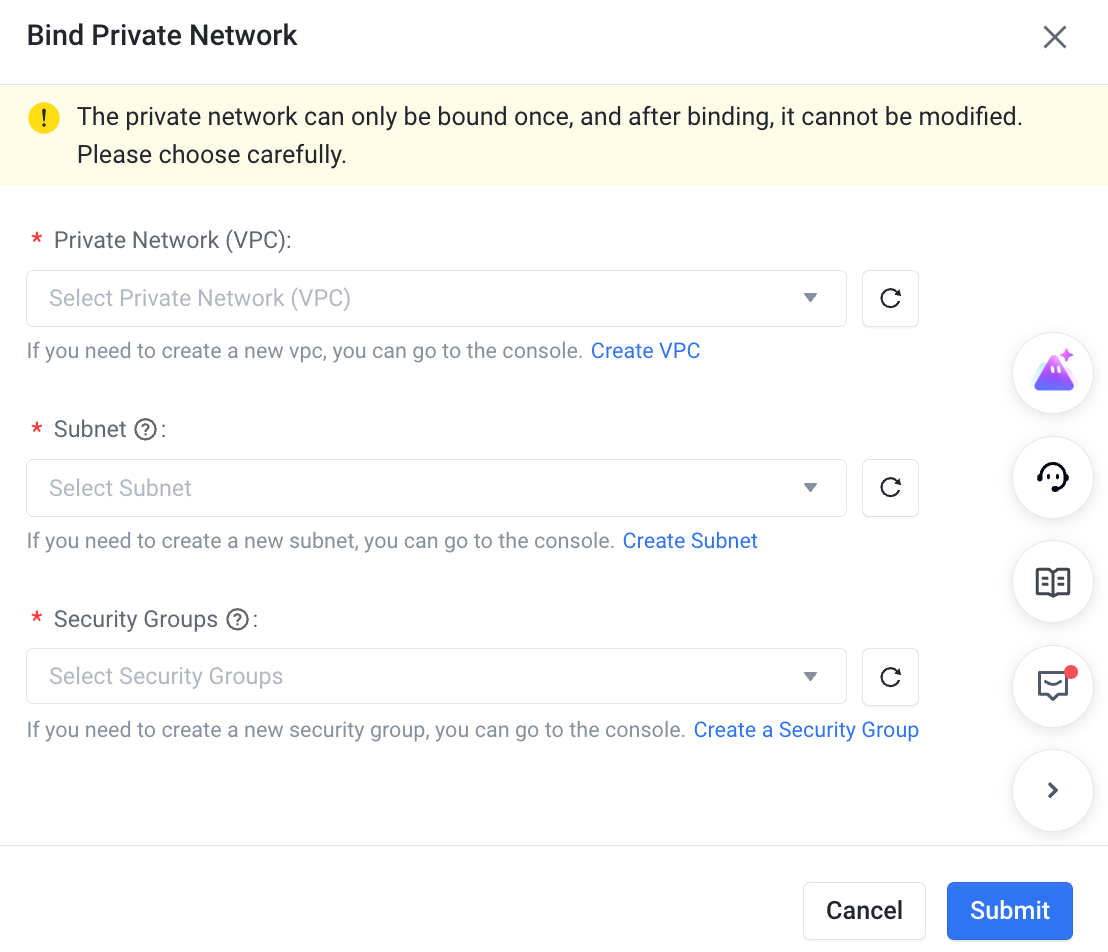Screen dimensions: 1108x952
Task: Refresh the Security Groups list
Action: click(890, 676)
